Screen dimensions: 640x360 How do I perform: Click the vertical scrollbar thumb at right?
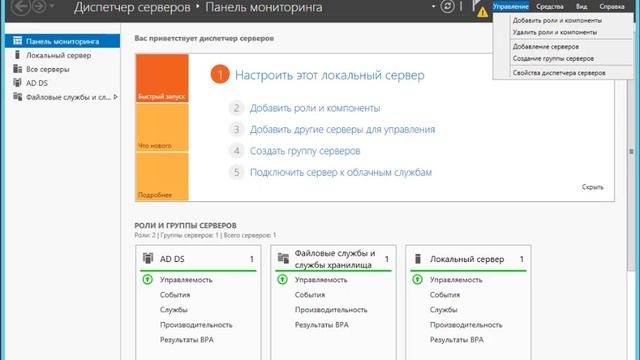[x=631, y=151]
